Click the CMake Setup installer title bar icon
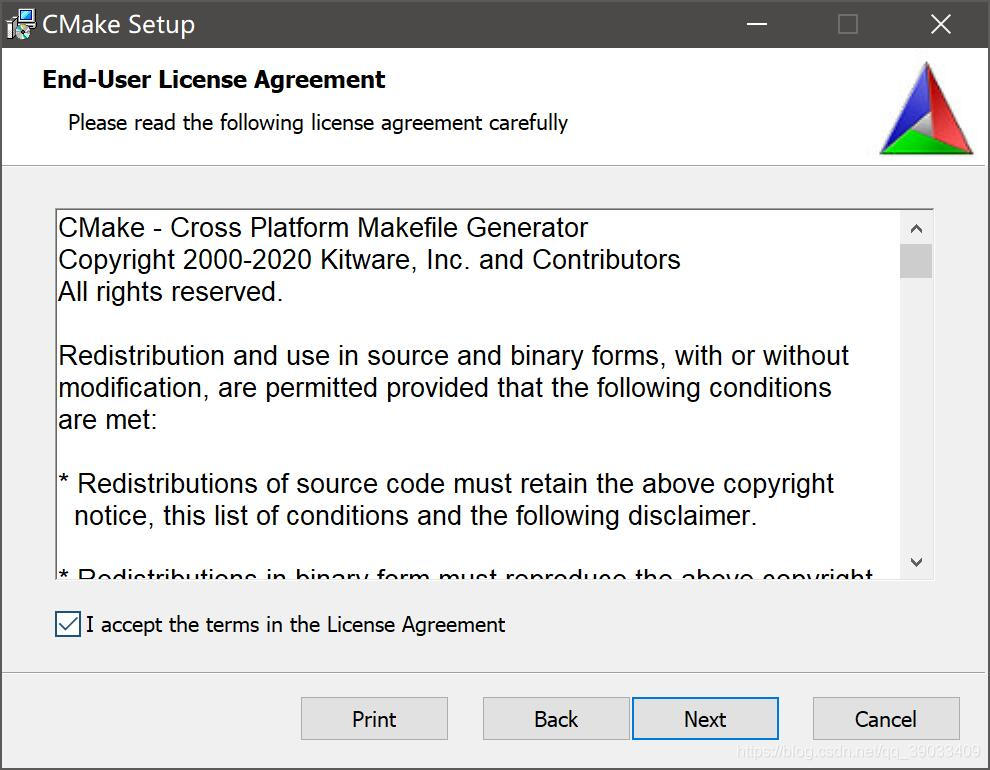This screenshot has width=990, height=770. [x=20, y=24]
